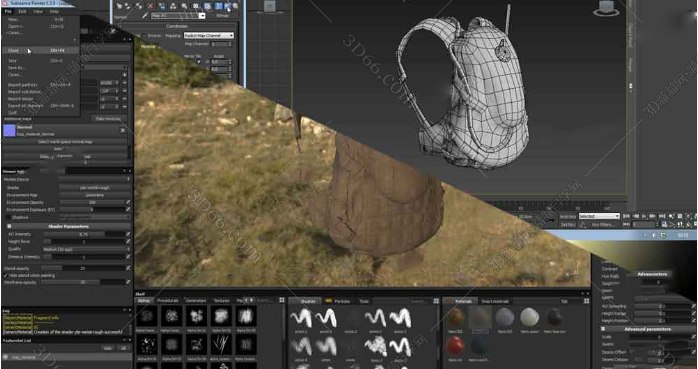This screenshot has width=698, height=369.
Task: Click the Set Key button in 3ds Max
Action: click(x=568, y=225)
